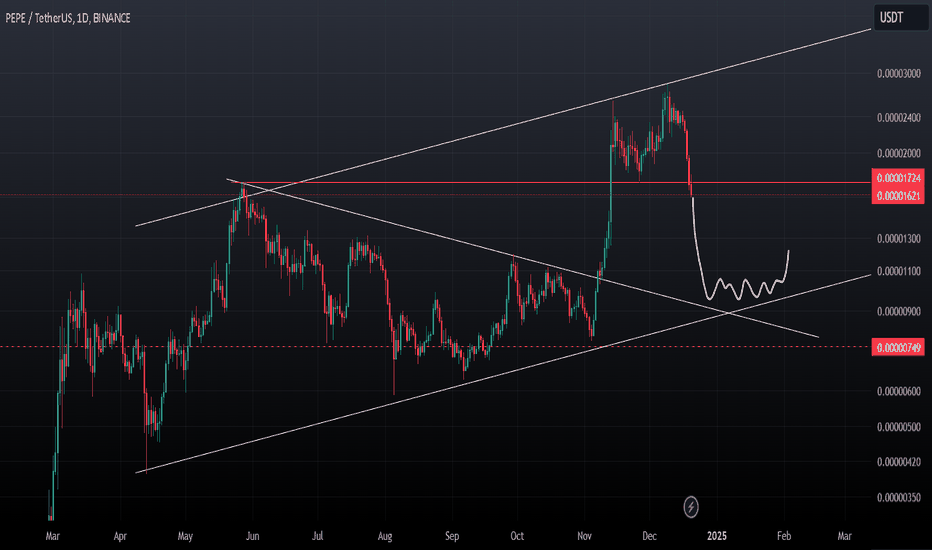The image size is (932, 550).
Task: Click the 0.00001100 price axis label
Action: pyautogui.click(x=899, y=271)
